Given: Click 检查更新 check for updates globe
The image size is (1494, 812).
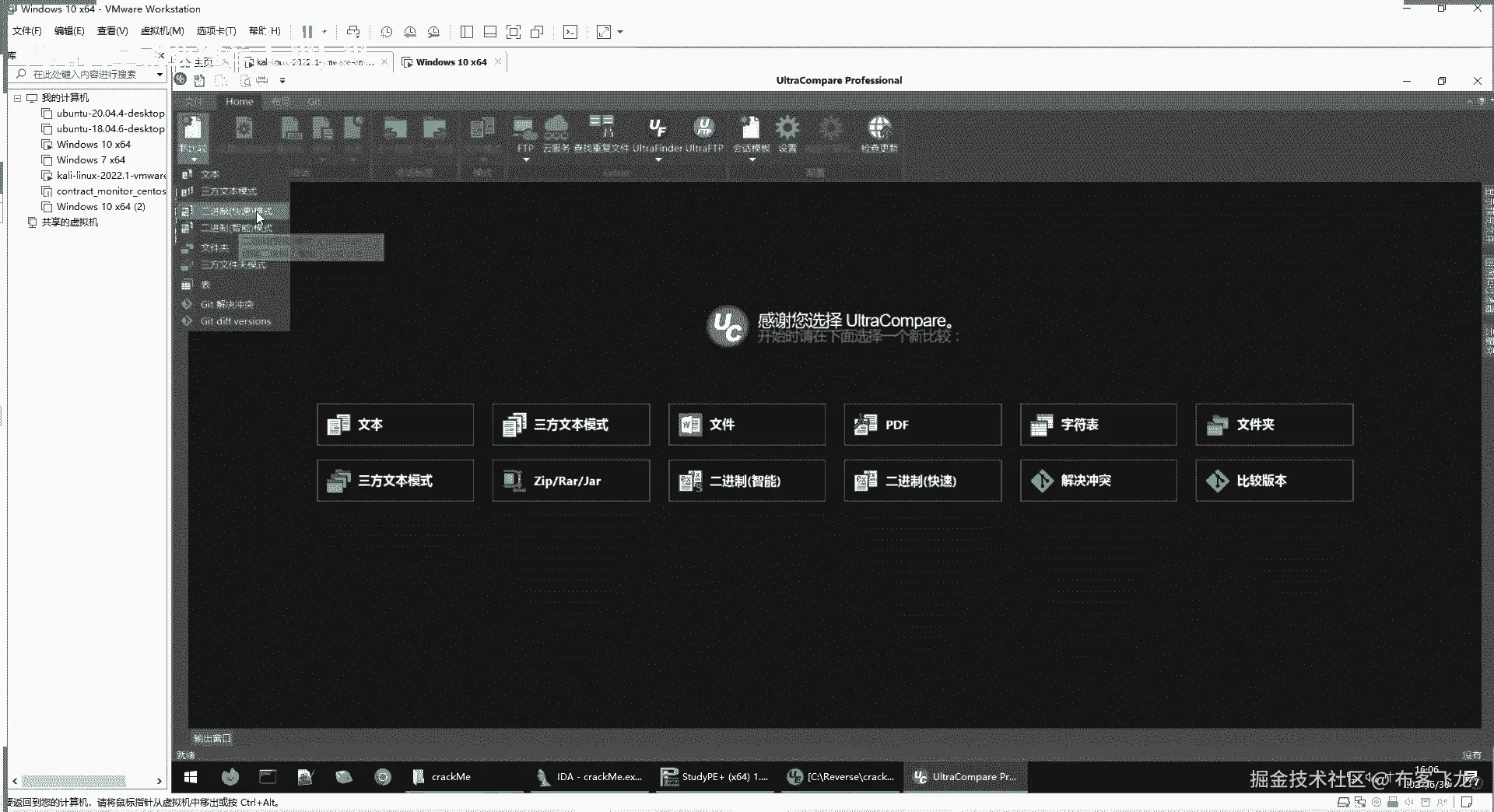Looking at the screenshot, I should pyautogui.click(x=879, y=134).
